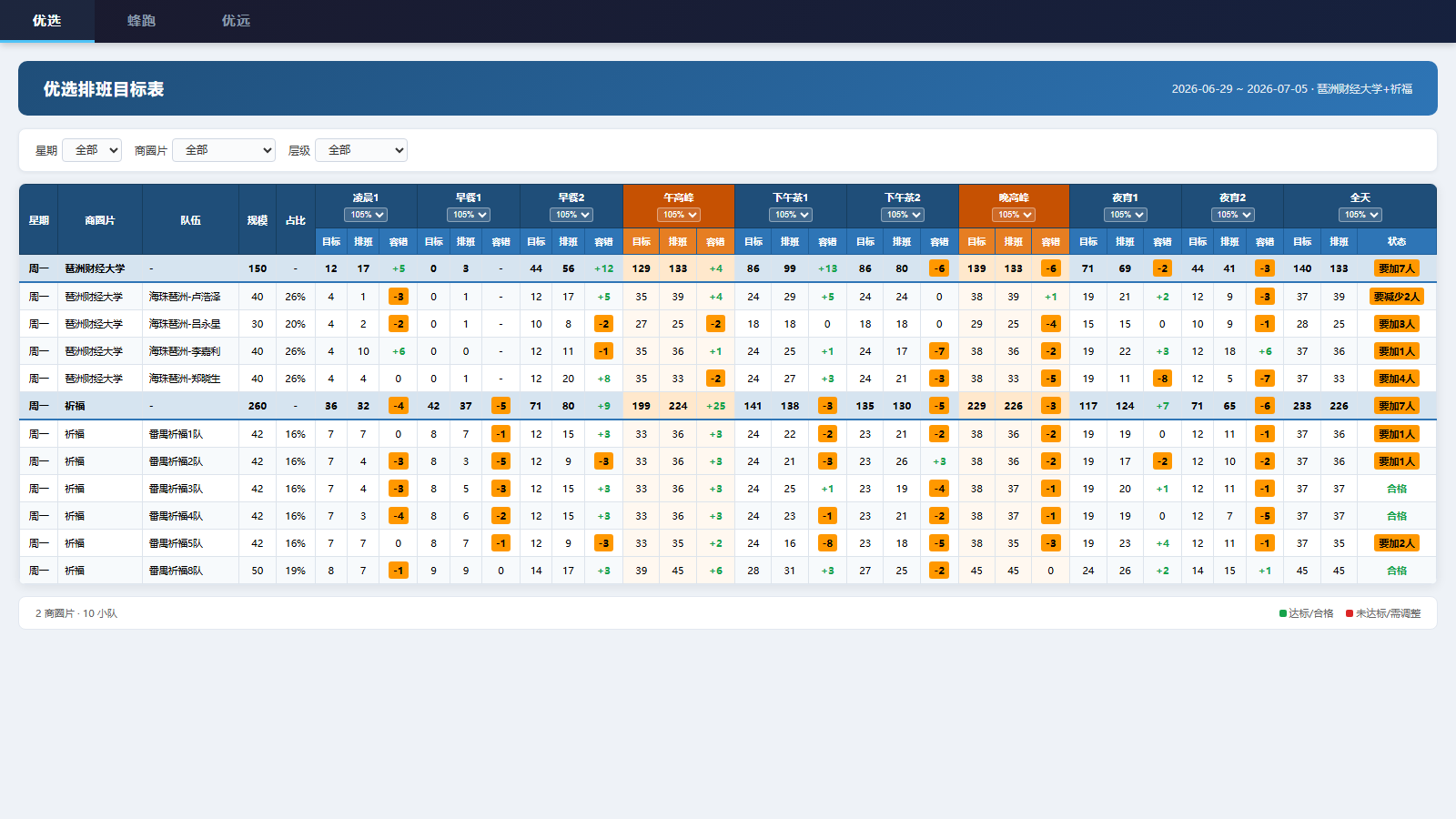Click the 占比 value 20% for 吕永星 row
Viewport: 1456px width, 819px height.
pyautogui.click(x=296, y=324)
